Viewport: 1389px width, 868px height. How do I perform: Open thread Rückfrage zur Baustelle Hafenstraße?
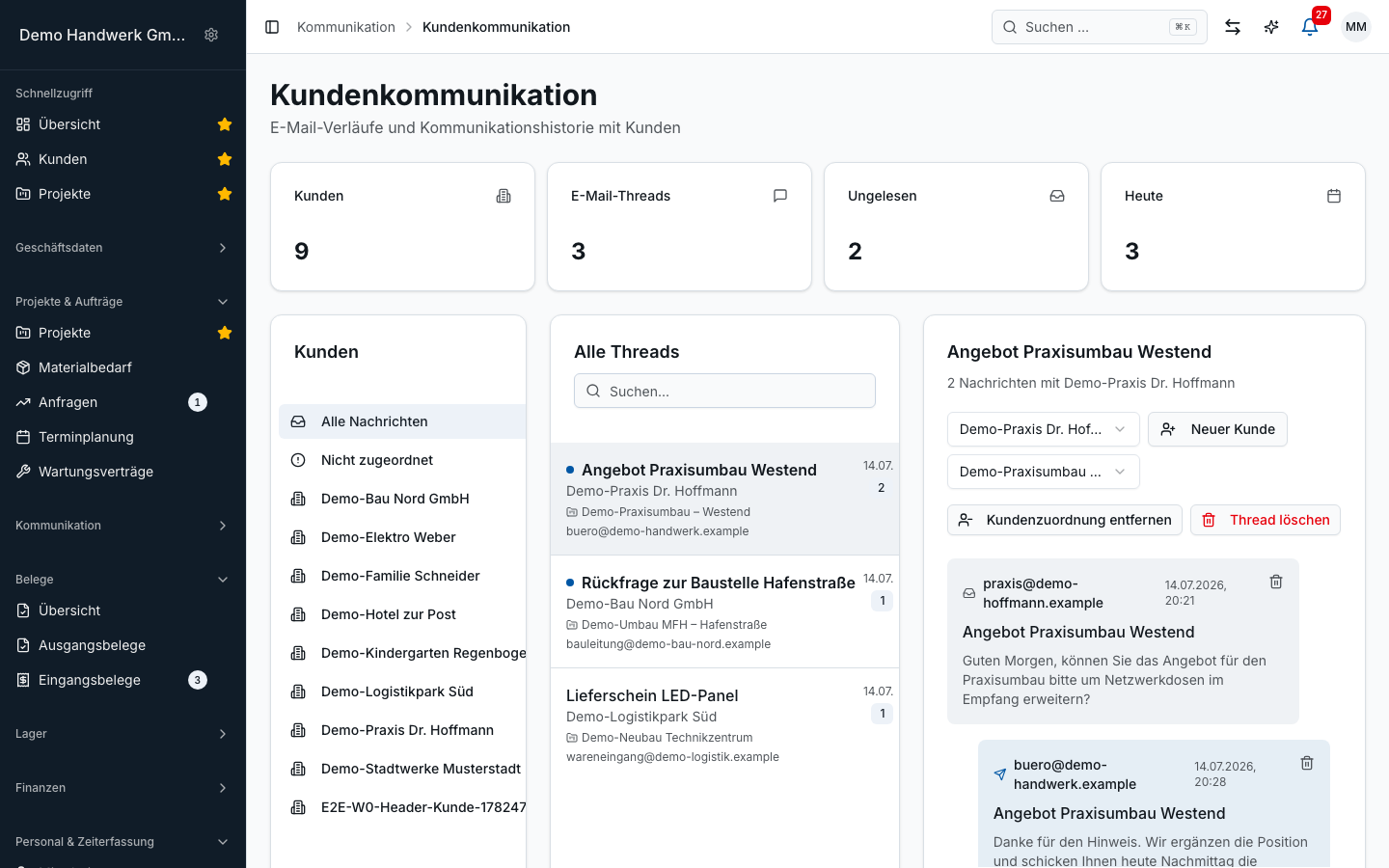point(724,611)
